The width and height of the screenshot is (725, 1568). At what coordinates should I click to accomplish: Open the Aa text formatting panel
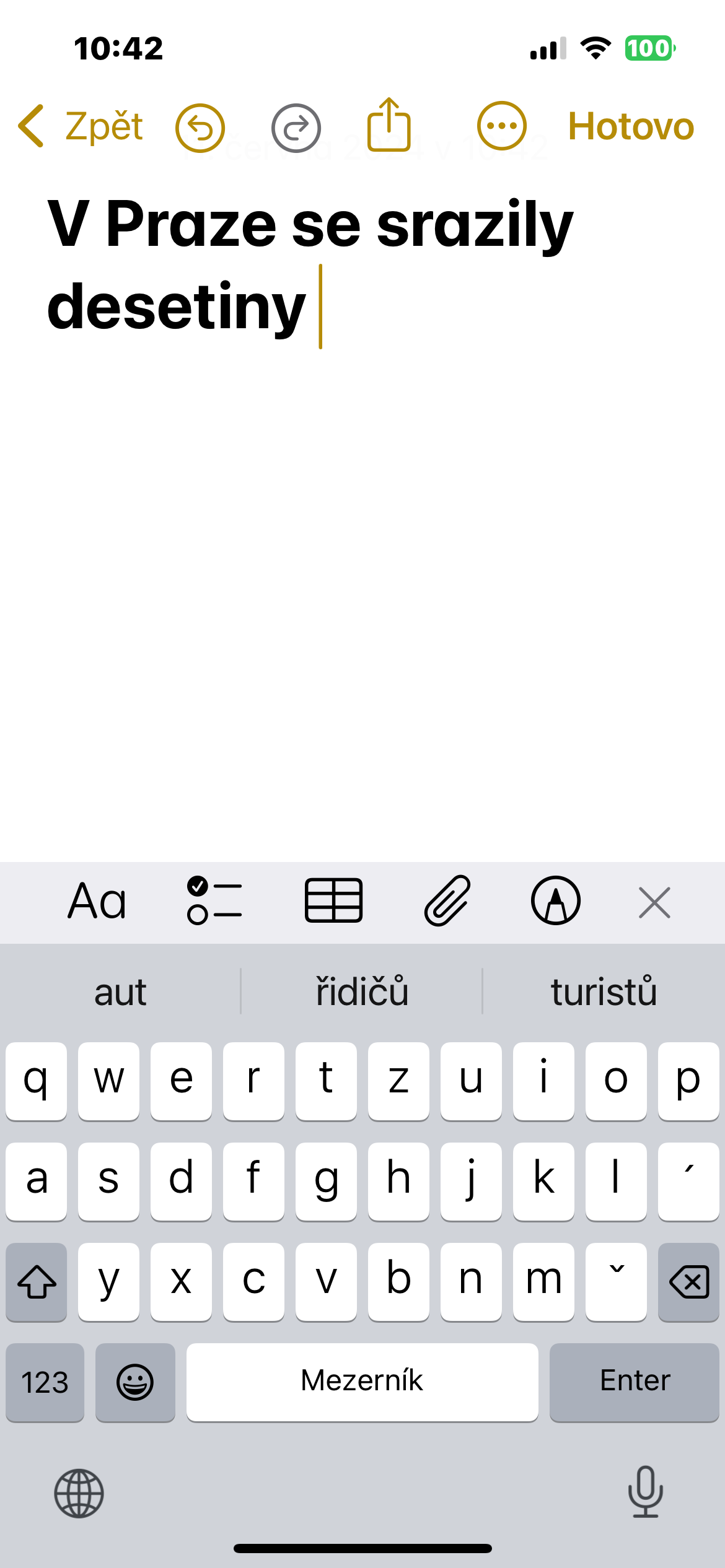97,902
